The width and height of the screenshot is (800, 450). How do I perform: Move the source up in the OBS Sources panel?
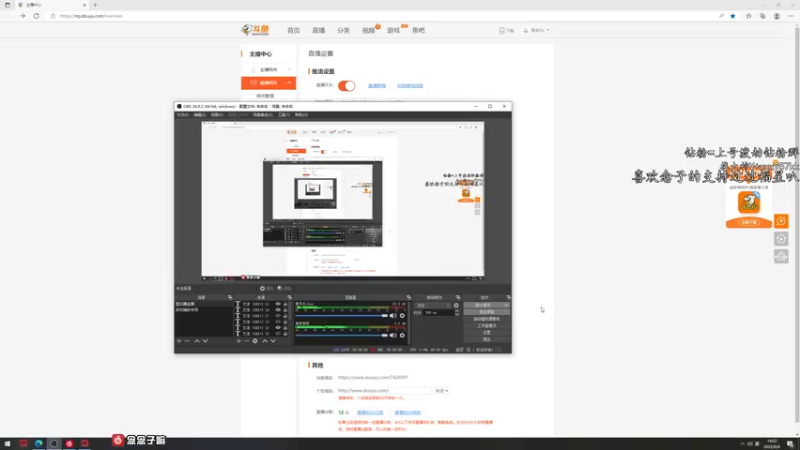[265, 341]
